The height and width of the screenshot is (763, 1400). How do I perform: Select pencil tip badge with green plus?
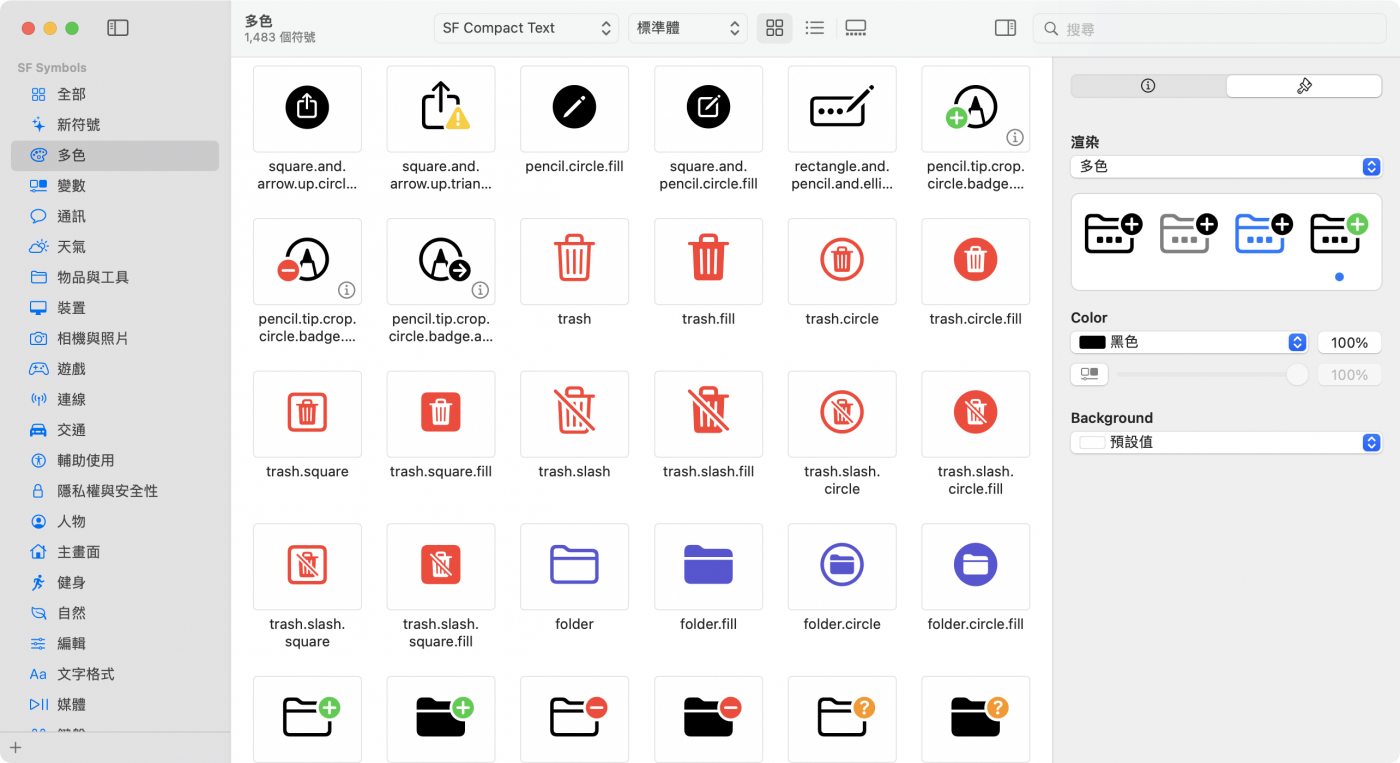click(975, 109)
